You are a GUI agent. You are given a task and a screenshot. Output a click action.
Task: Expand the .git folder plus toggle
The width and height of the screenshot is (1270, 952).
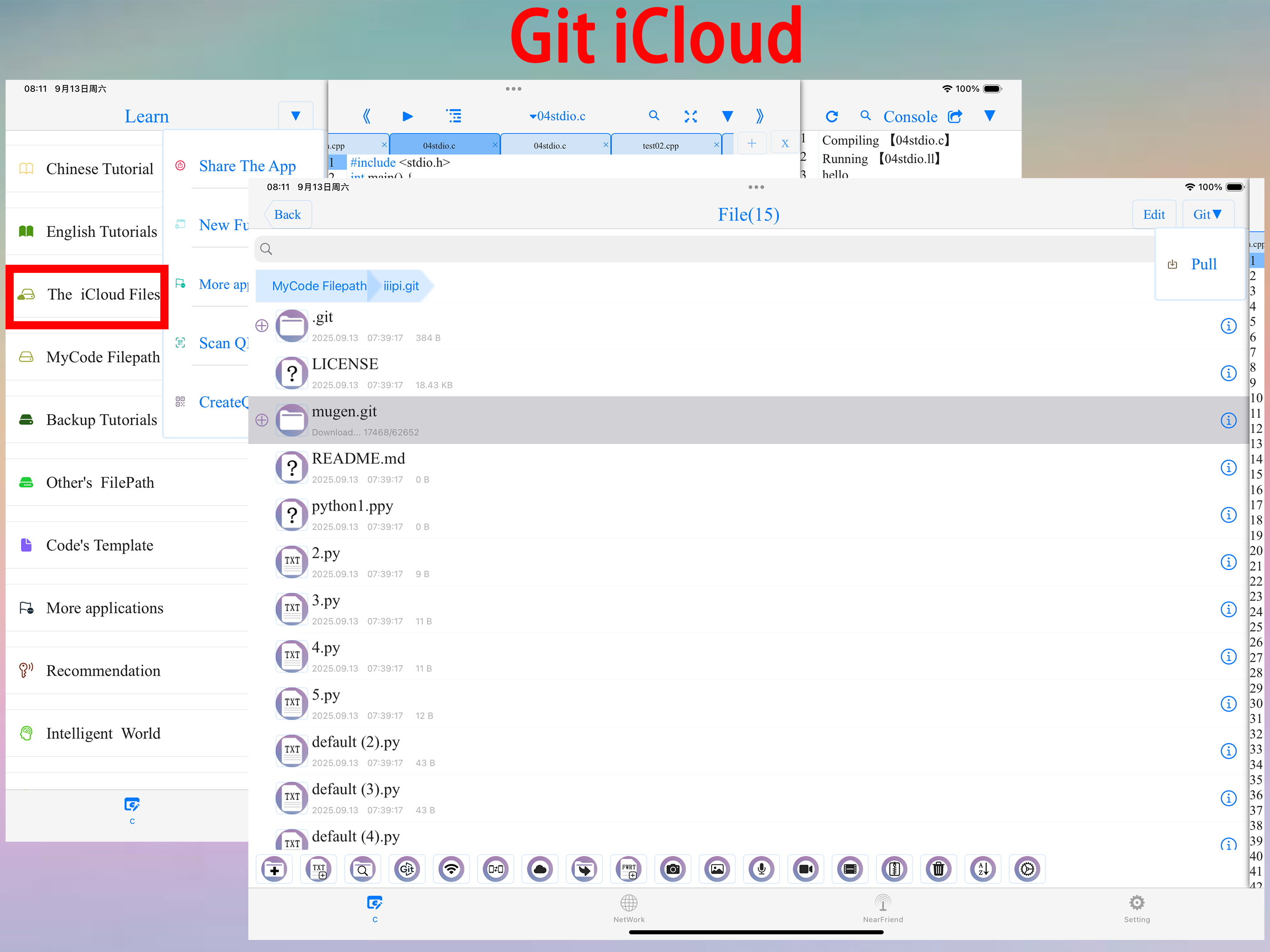click(262, 326)
